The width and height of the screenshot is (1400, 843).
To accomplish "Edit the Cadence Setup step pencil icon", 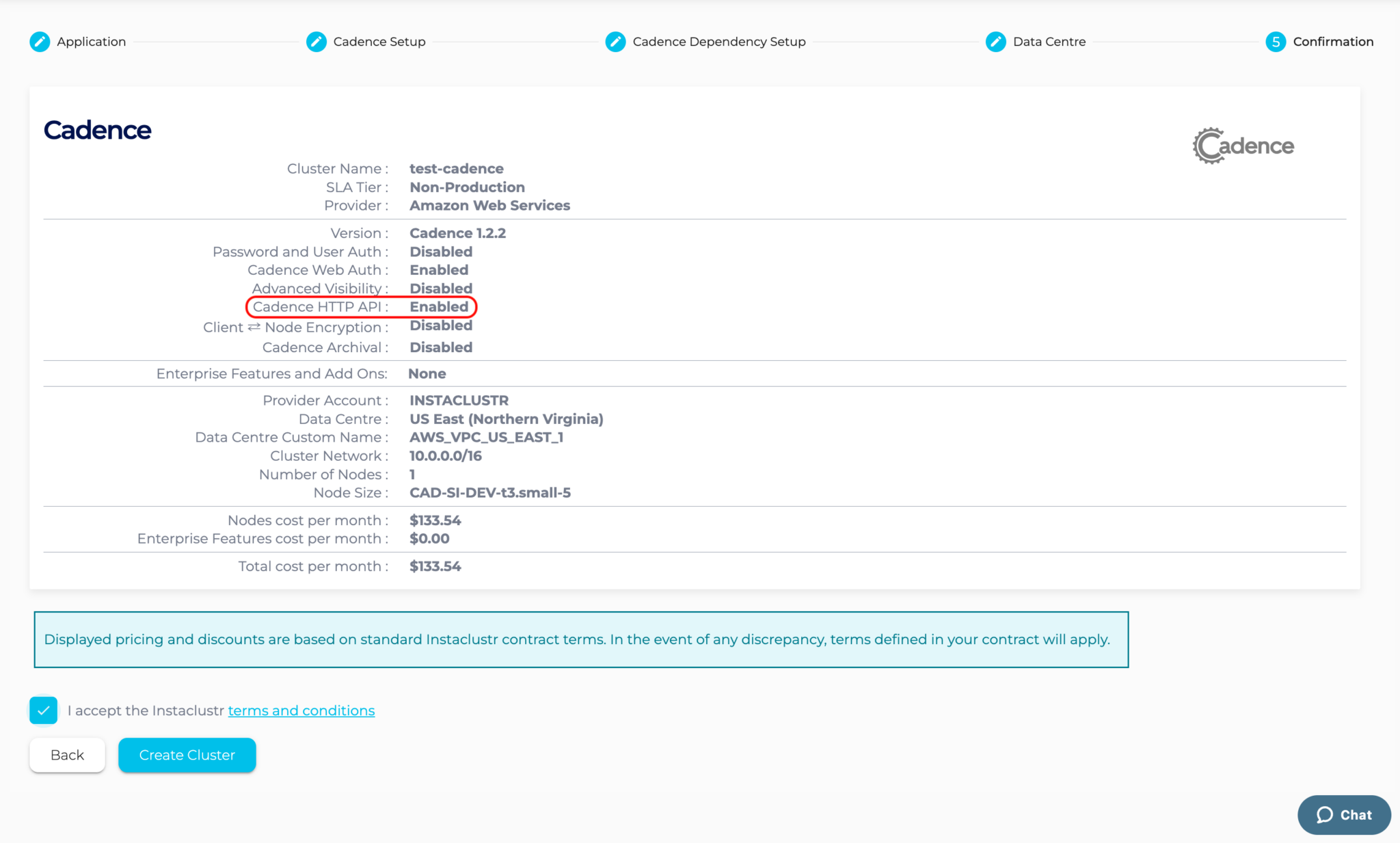I will click(x=317, y=41).
